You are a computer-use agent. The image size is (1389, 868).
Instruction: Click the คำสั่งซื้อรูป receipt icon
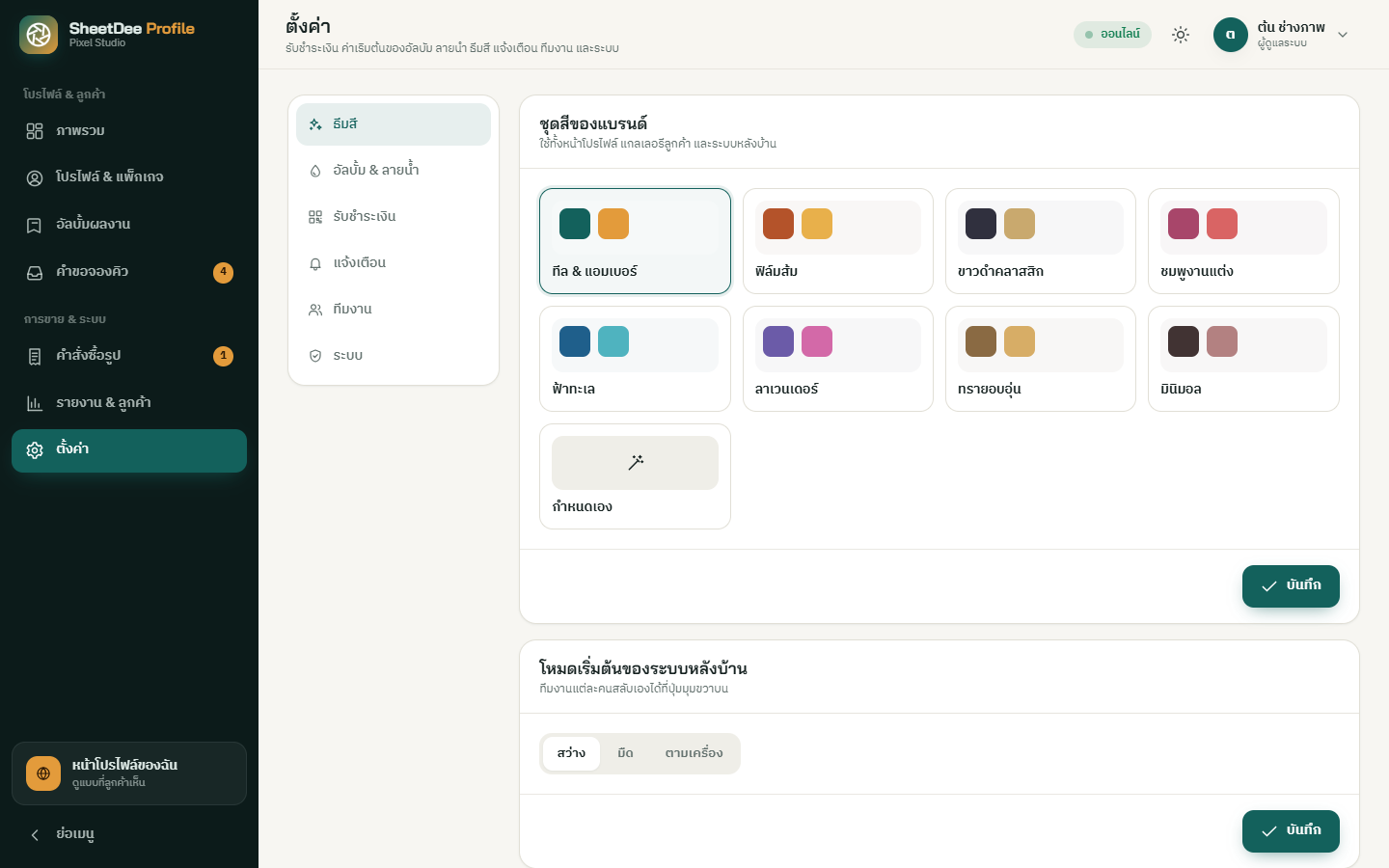click(35, 356)
